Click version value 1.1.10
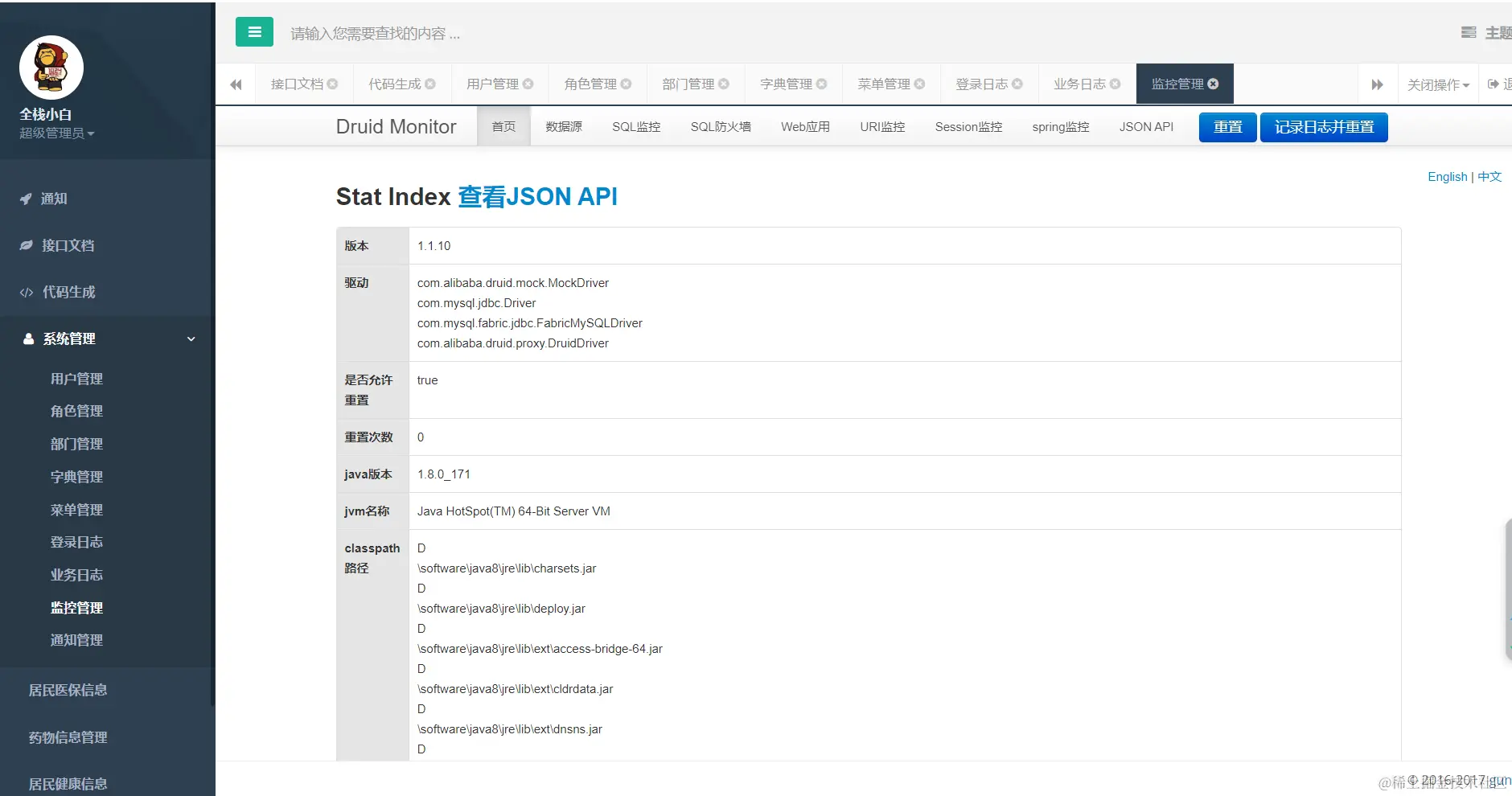The height and width of the screenshot is (796, 1512). coord(433,246)
